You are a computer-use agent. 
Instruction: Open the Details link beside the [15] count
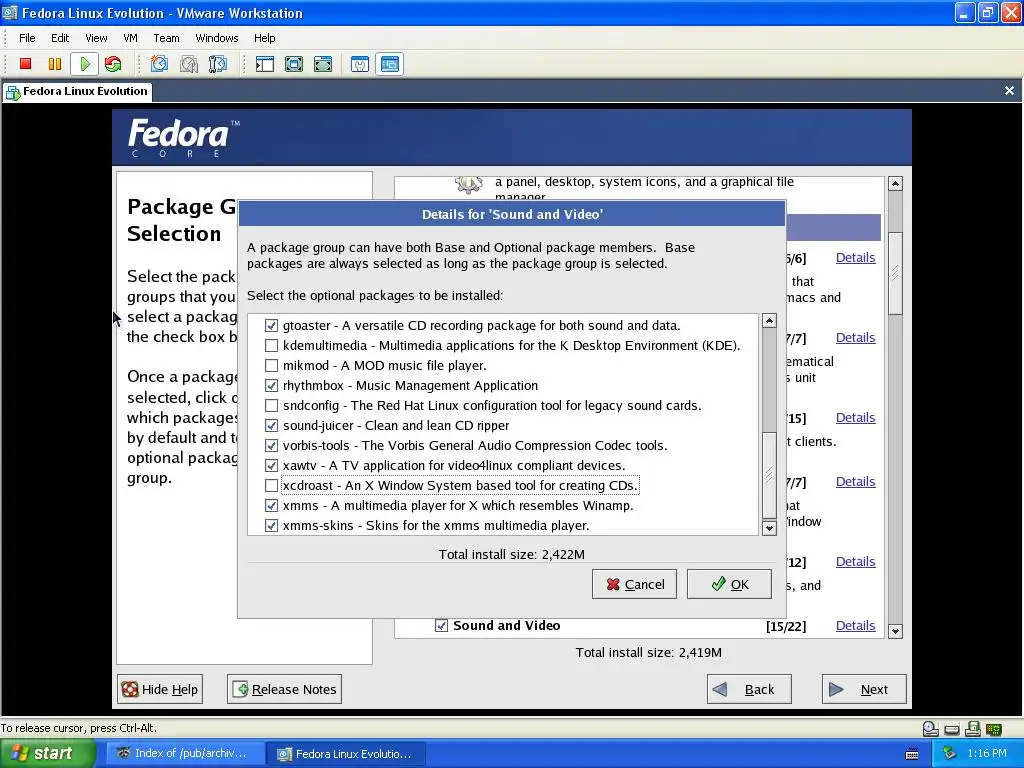click(856, 418)
